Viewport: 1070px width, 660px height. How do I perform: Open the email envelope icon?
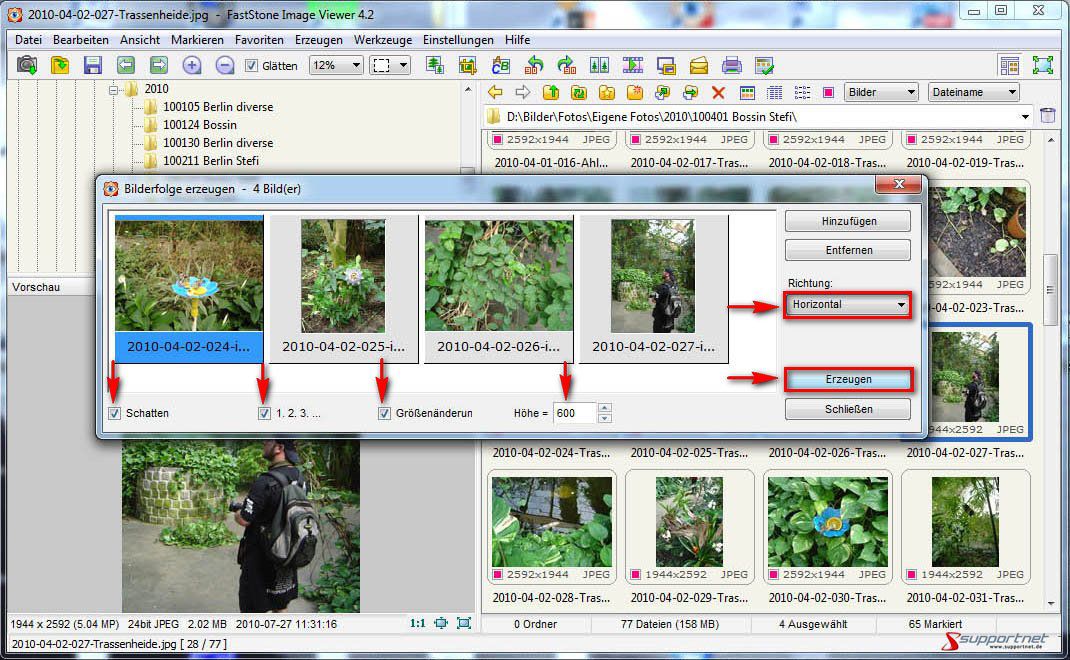[x=699, y=65]
